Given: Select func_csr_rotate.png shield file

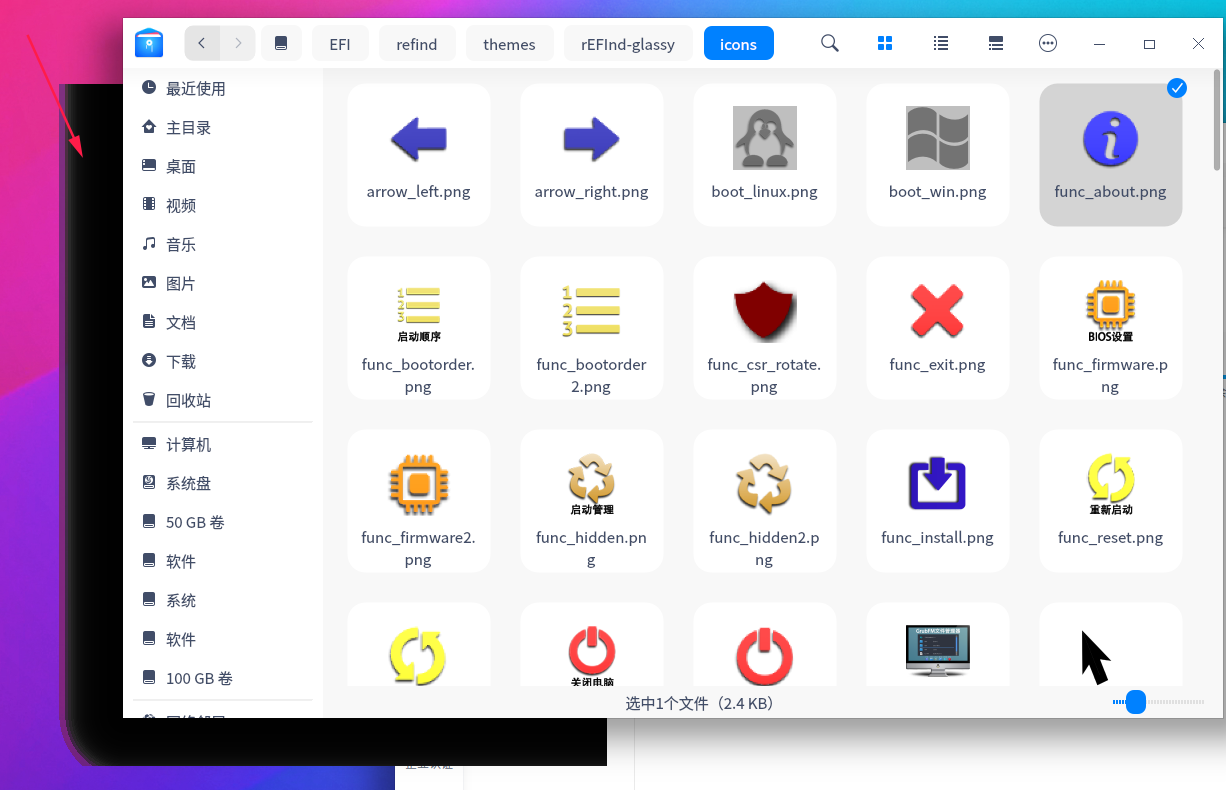Looking at the screenshot, I should coord(764,328).
